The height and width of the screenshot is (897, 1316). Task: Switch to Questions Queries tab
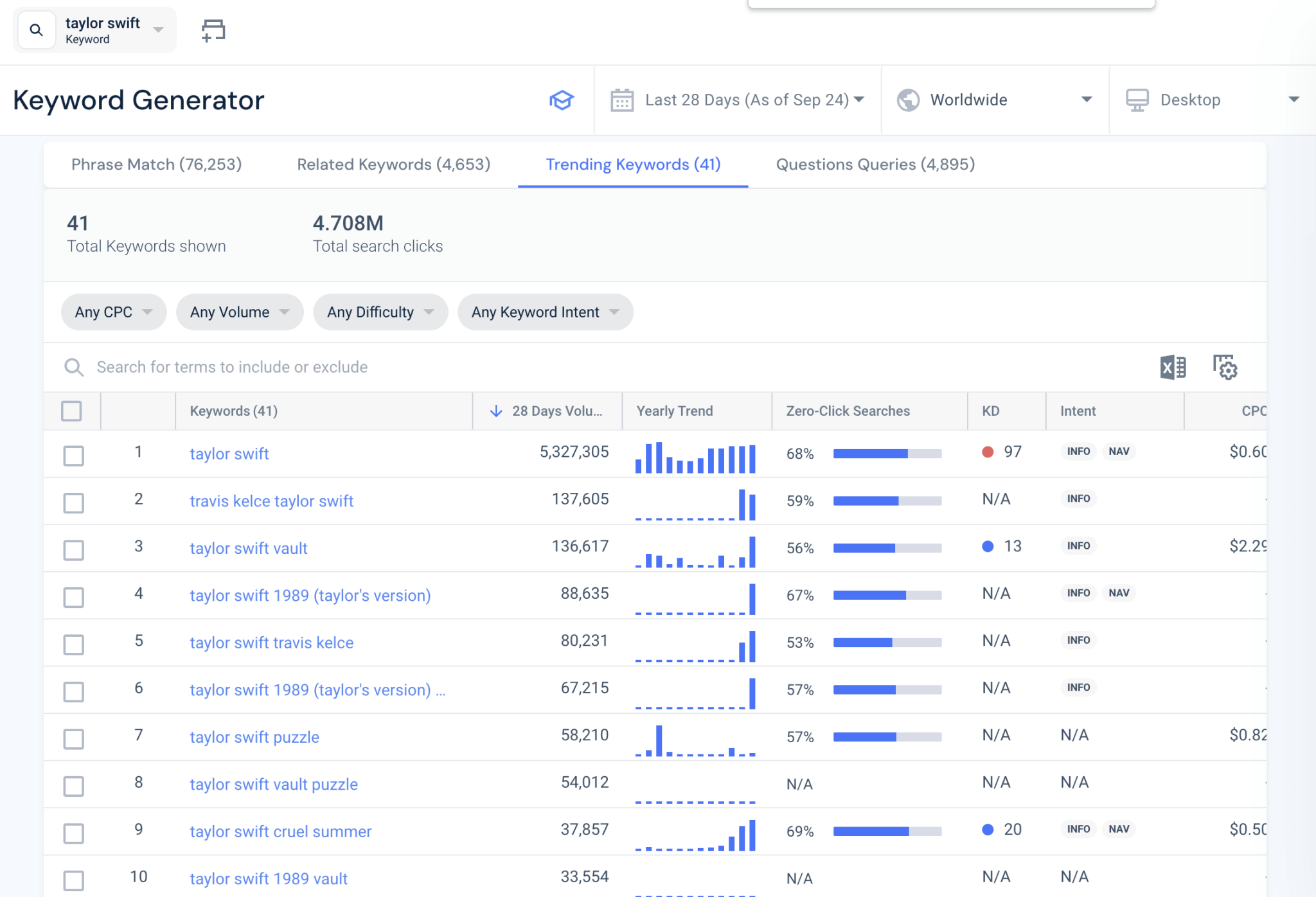point(875,164)
